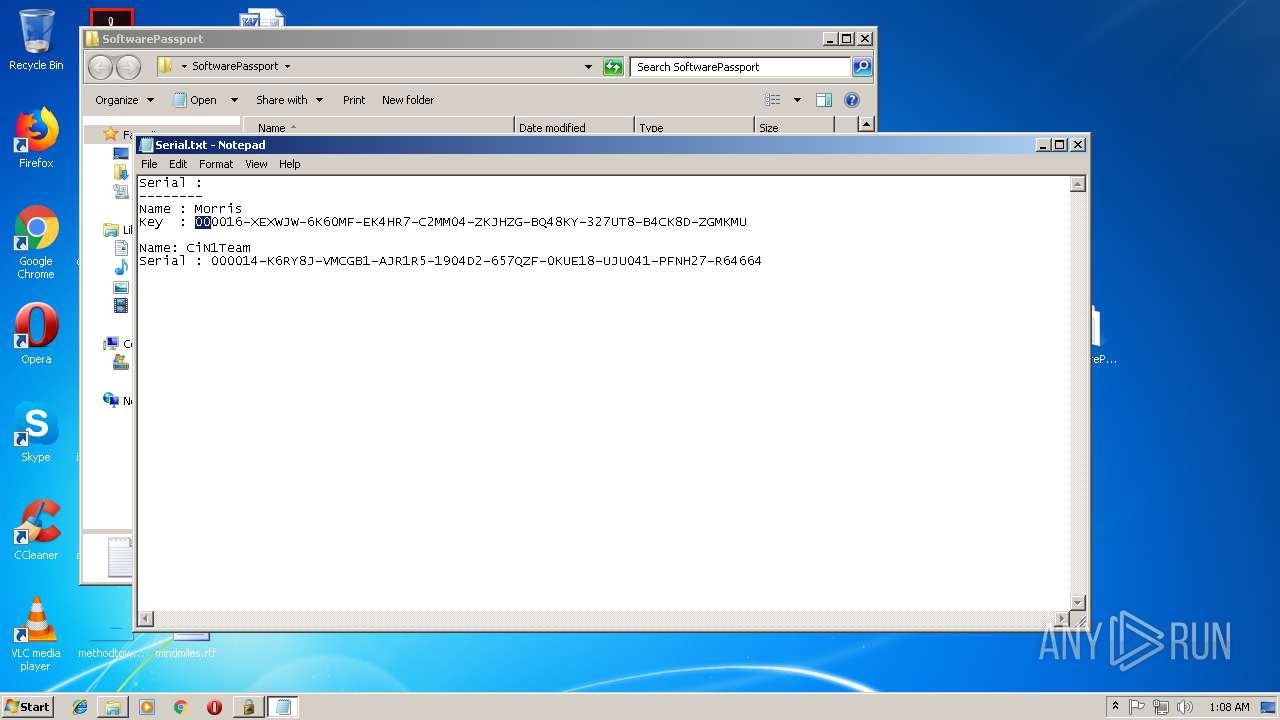This screenshot has width=1280, height=720.
Task: Click the Morris key line in Notepad
Action: click(443, 222)
